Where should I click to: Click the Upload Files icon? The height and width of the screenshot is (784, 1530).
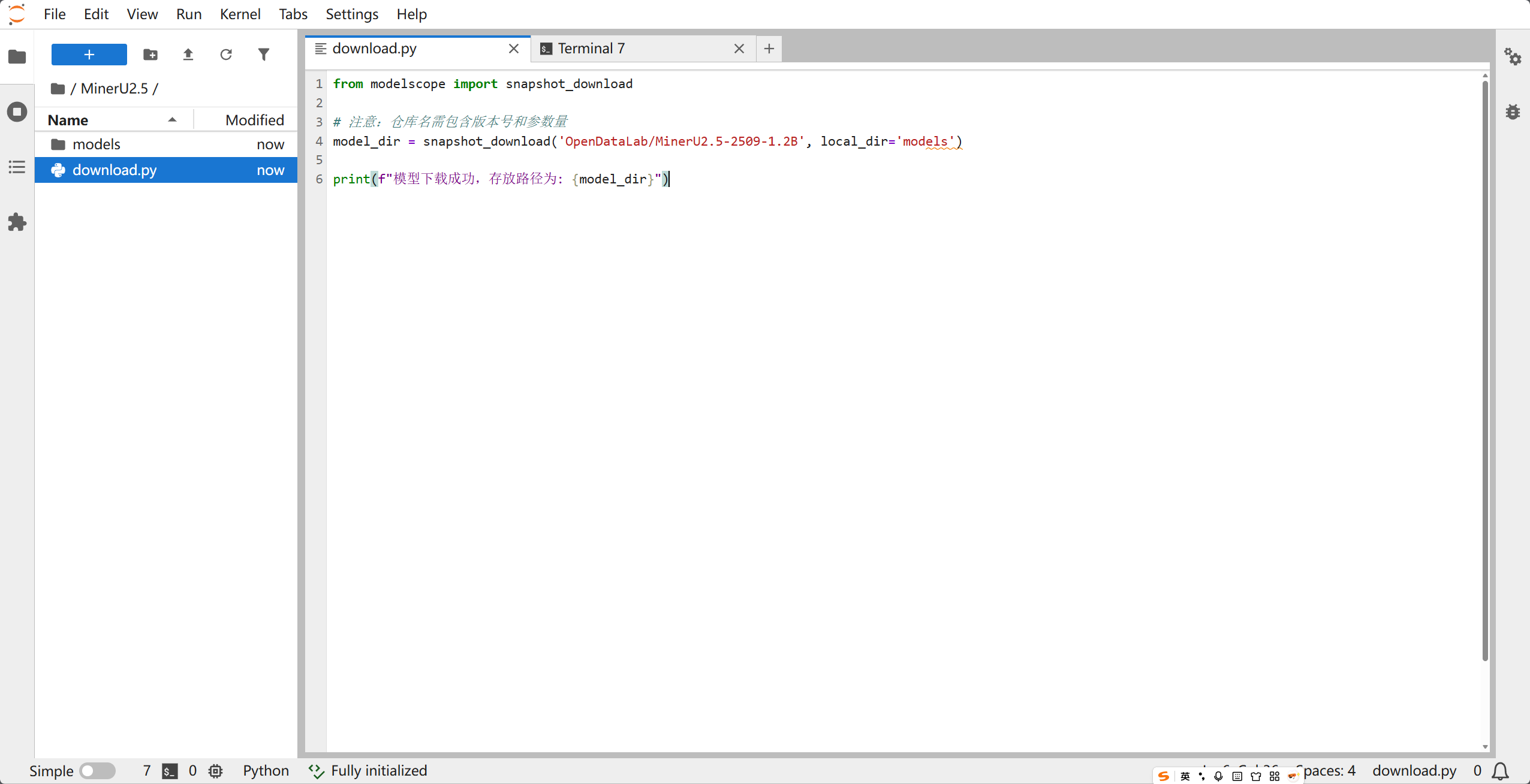(x=188, y=55)
